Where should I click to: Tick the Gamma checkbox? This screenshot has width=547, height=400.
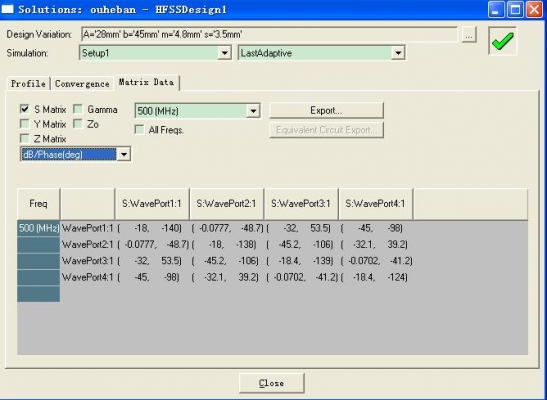(x=78, y=109)
